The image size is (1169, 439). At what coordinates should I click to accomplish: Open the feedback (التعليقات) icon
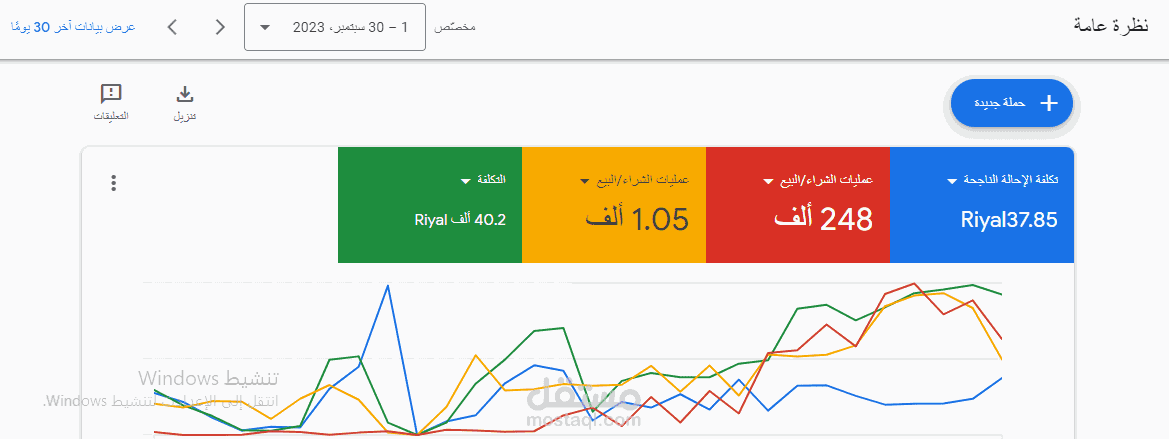click(111, 94)
